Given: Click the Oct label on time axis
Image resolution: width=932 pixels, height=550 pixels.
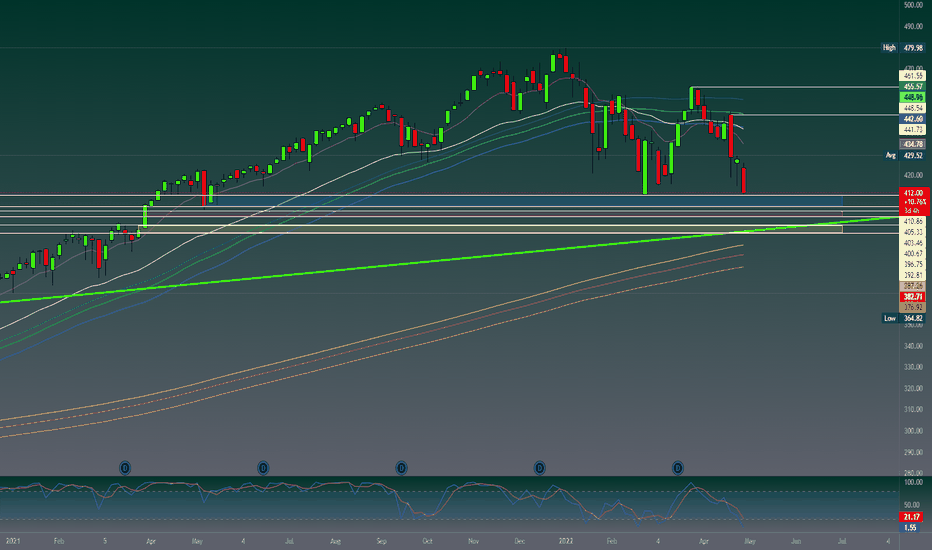Looking at the screenshot, I should [x=427, y=541].
